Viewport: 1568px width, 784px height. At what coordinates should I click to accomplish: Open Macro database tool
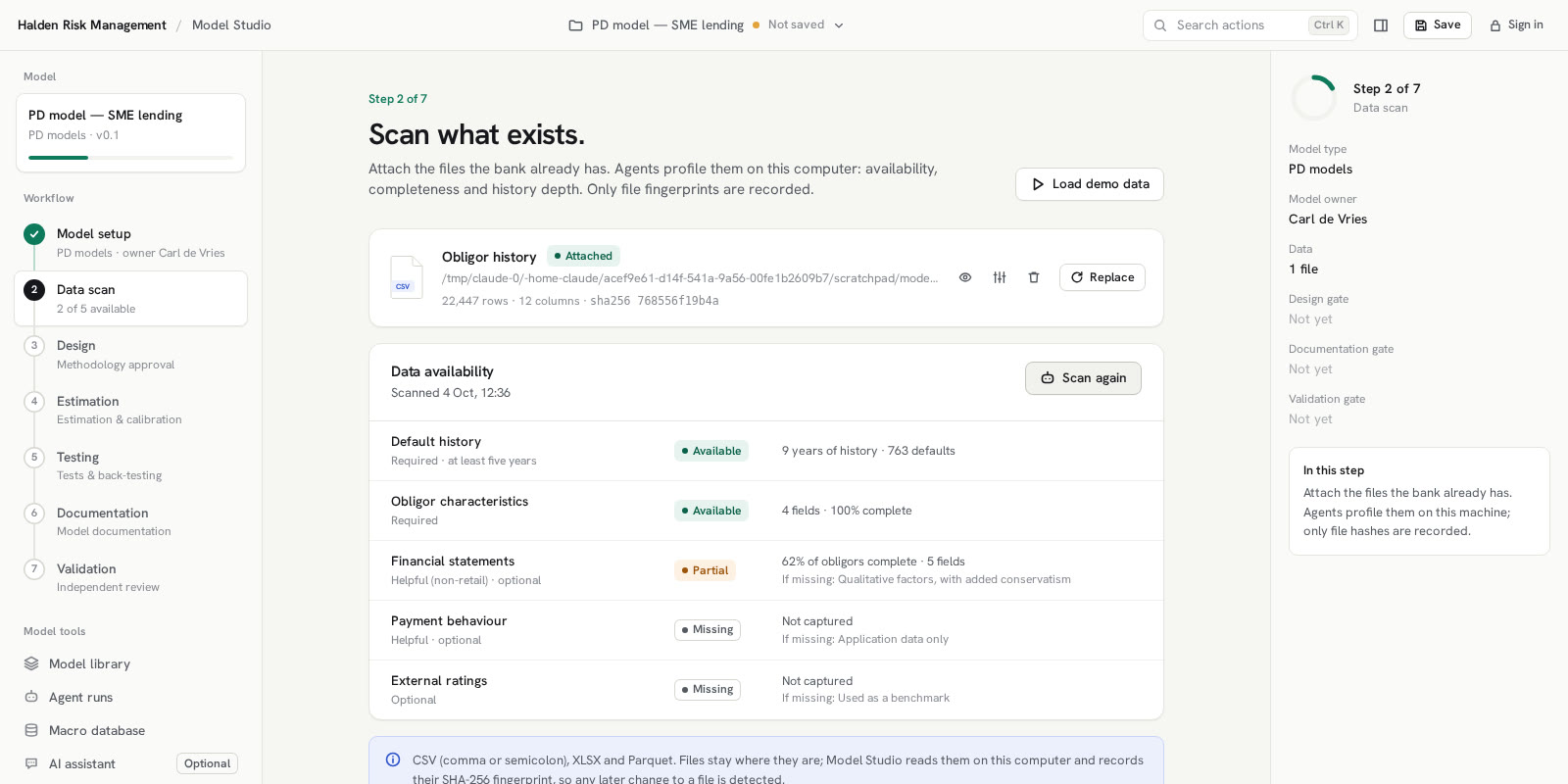pos(131,730)
